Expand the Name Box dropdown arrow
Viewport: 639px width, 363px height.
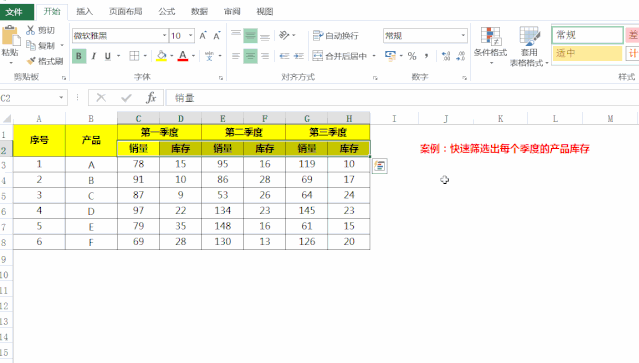click(61, 98)
